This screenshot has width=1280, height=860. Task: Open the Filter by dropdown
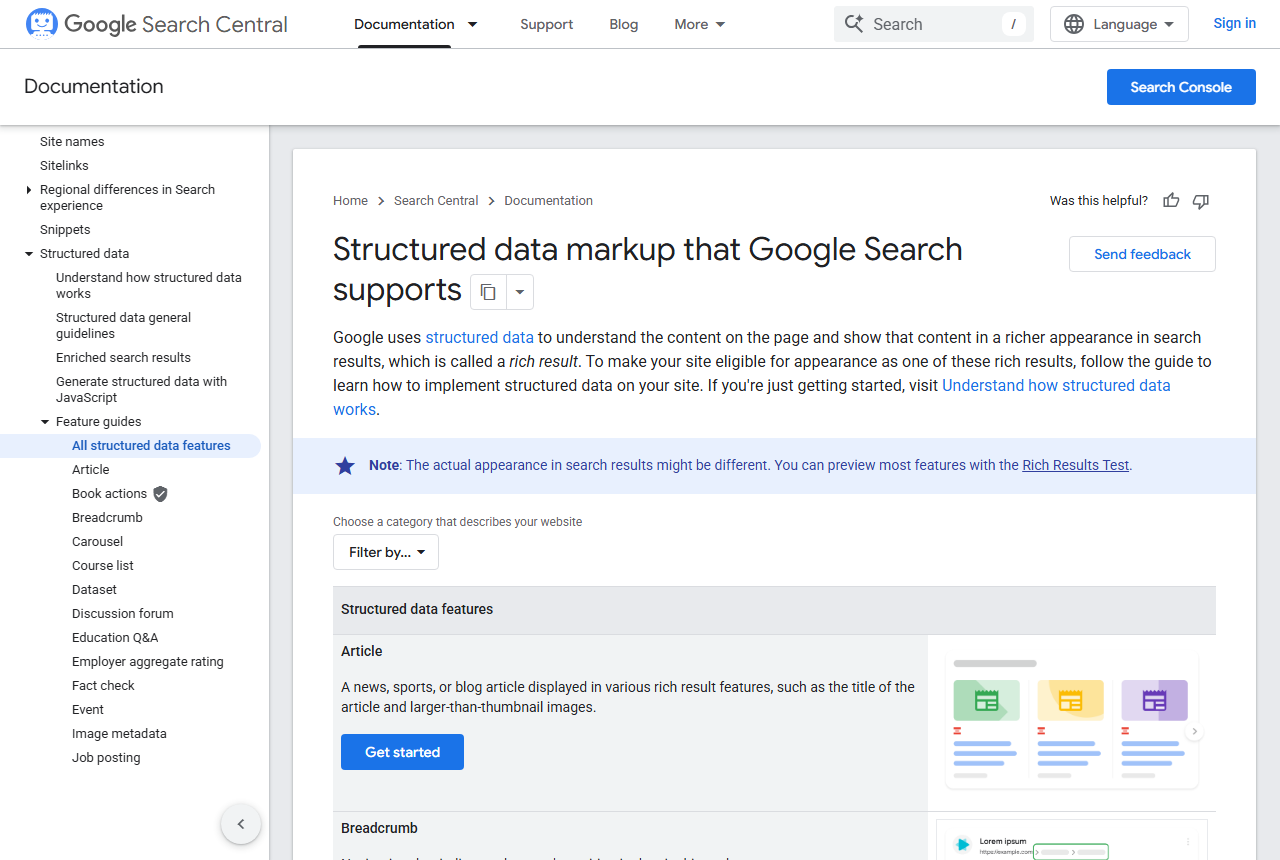[386, 552]
